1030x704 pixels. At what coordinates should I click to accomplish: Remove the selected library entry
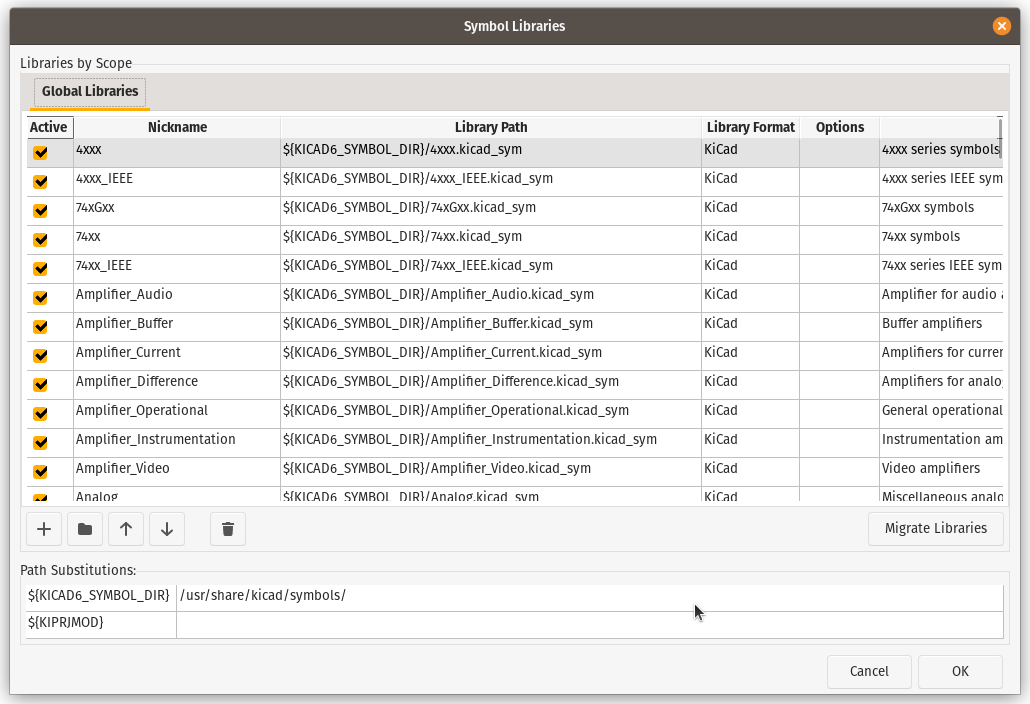(227, 528)
